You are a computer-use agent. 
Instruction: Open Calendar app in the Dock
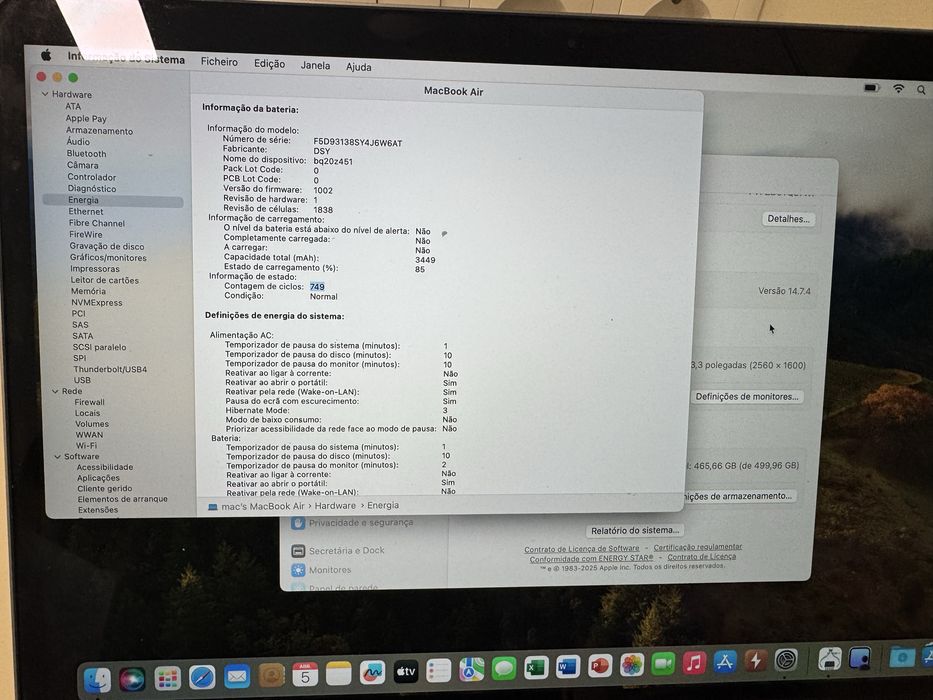[305, 675]
